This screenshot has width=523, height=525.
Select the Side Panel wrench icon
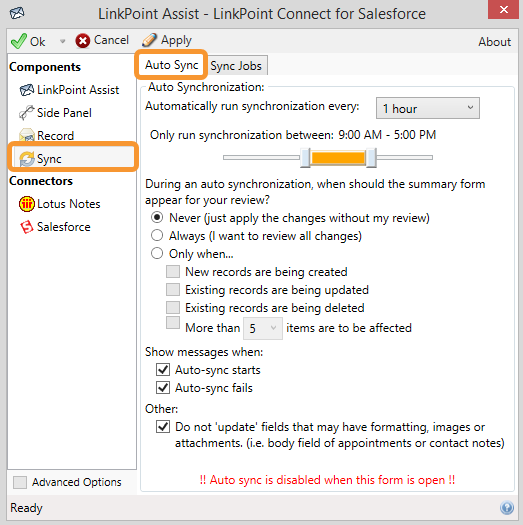click(x=26, y=113)
